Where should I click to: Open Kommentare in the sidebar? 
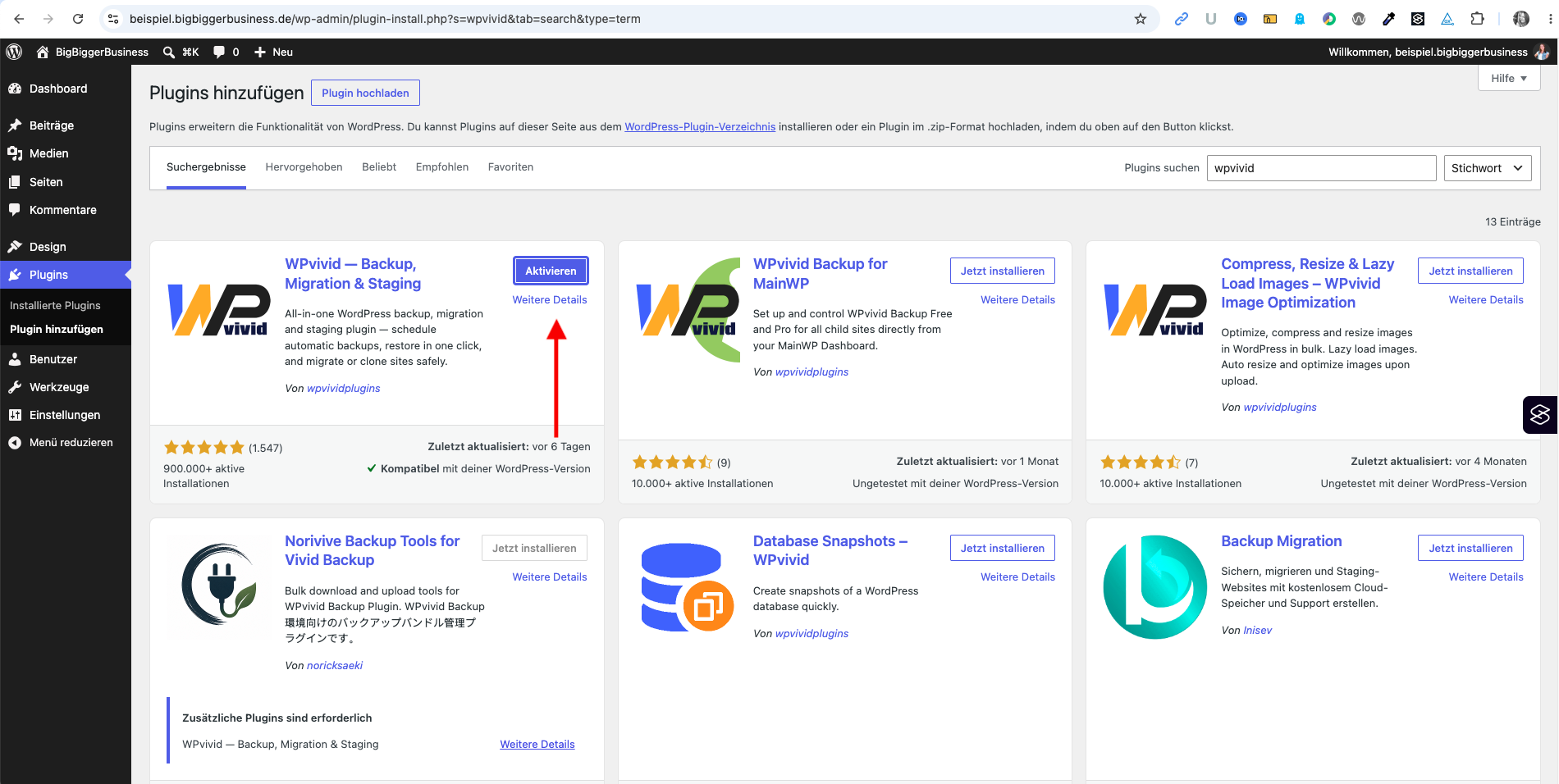pyautogui.click(x=66, y=210)
